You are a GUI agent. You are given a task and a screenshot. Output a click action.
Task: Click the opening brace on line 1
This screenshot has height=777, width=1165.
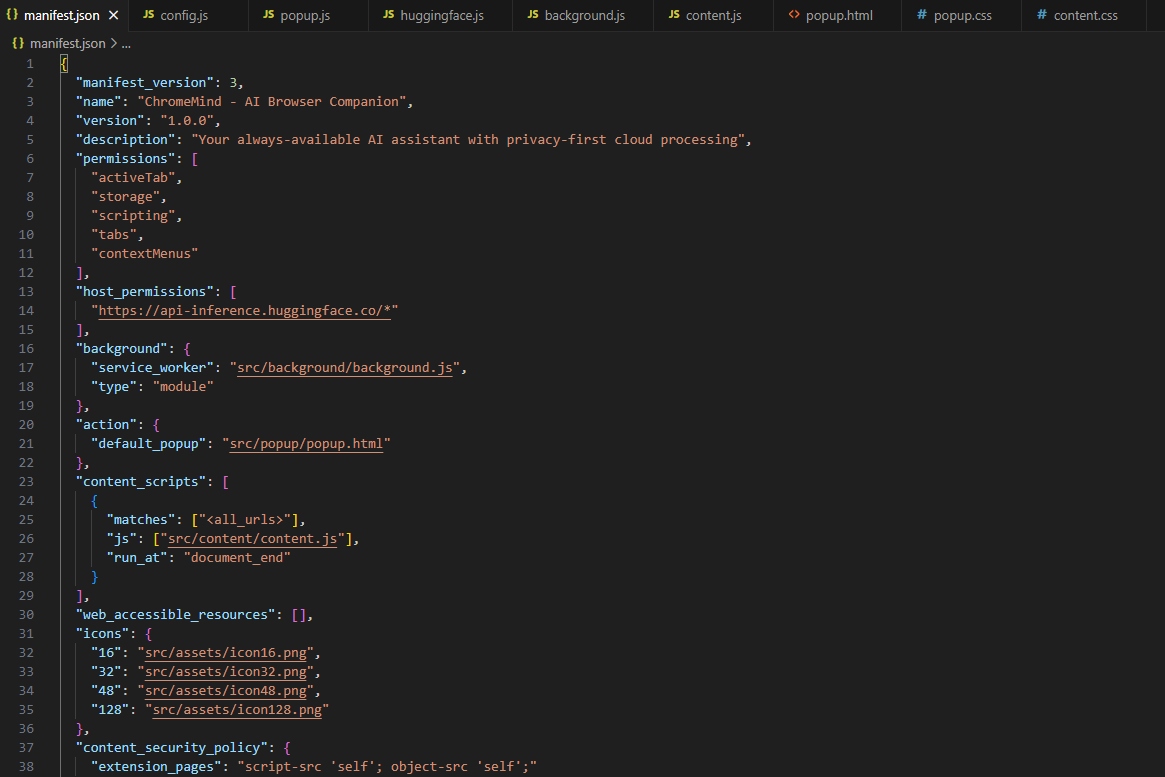64,64
